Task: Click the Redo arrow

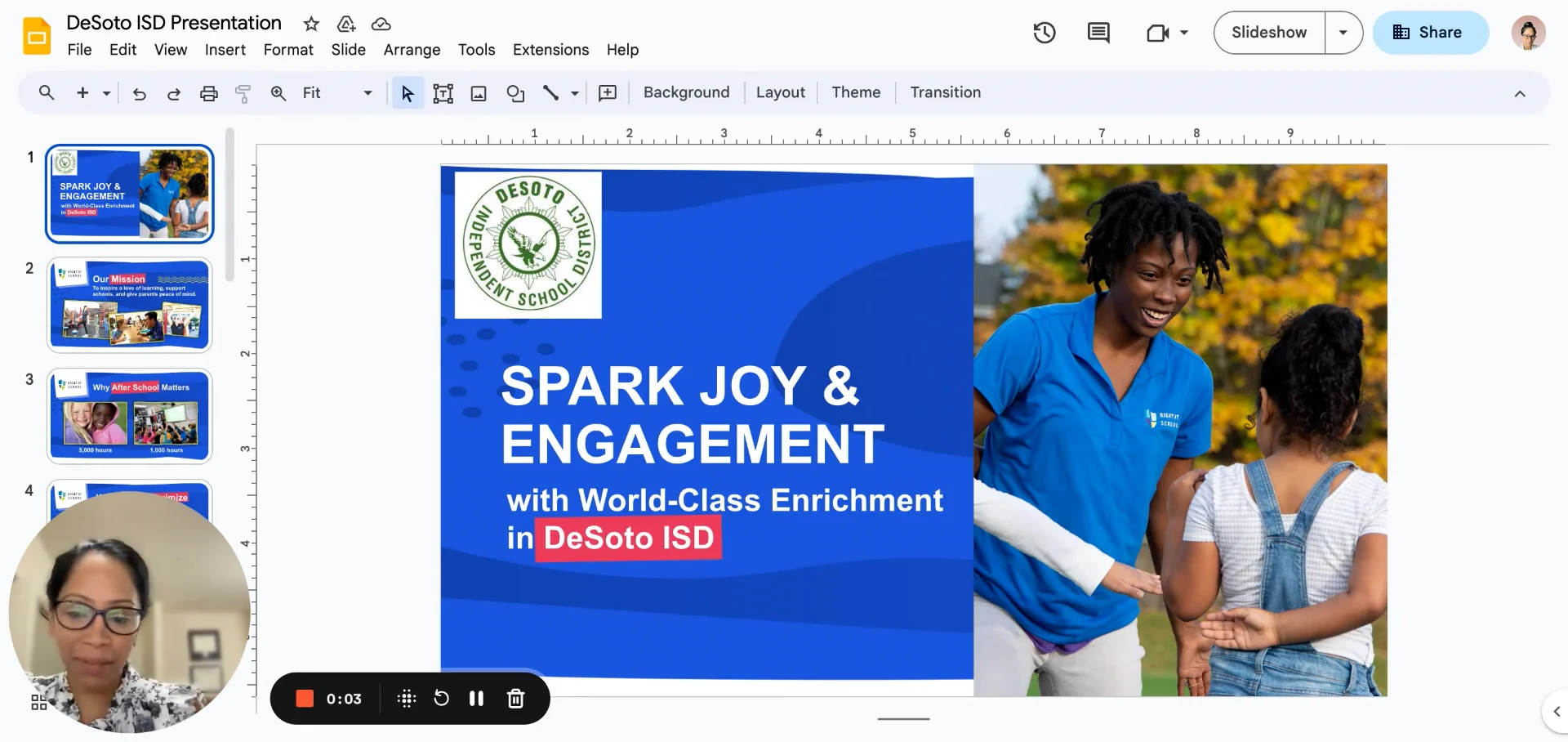Action: point(174,93)
